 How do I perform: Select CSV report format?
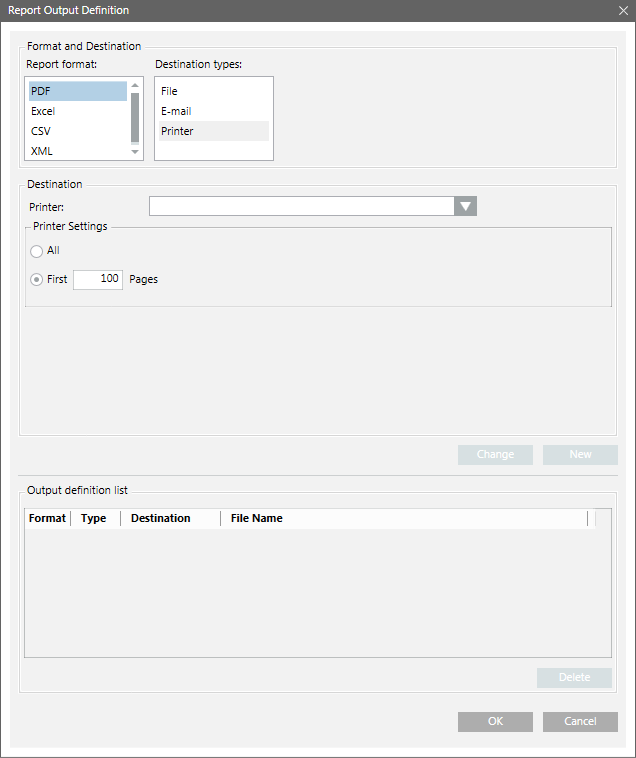(78, 131)
